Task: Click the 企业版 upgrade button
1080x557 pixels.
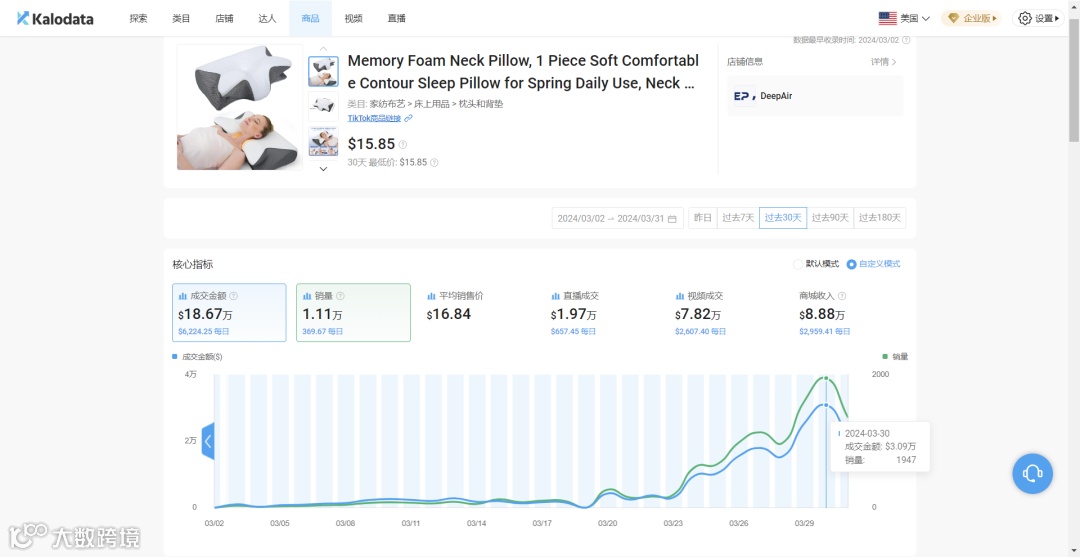Action: 972,18
